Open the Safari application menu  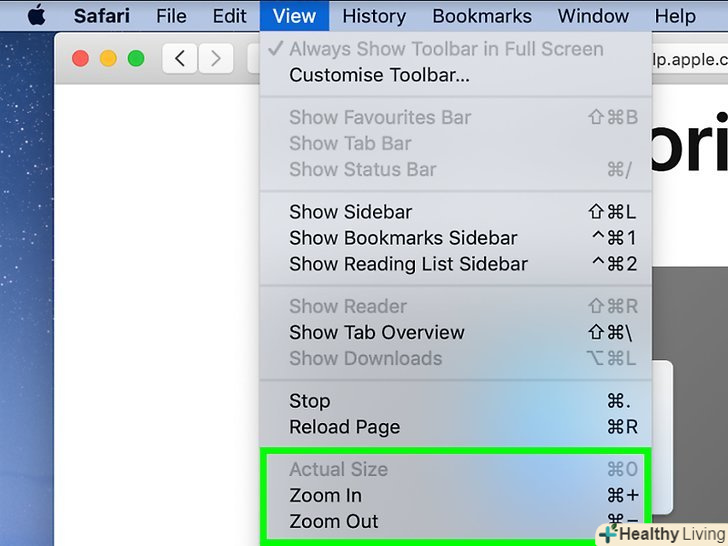(101, 16)
